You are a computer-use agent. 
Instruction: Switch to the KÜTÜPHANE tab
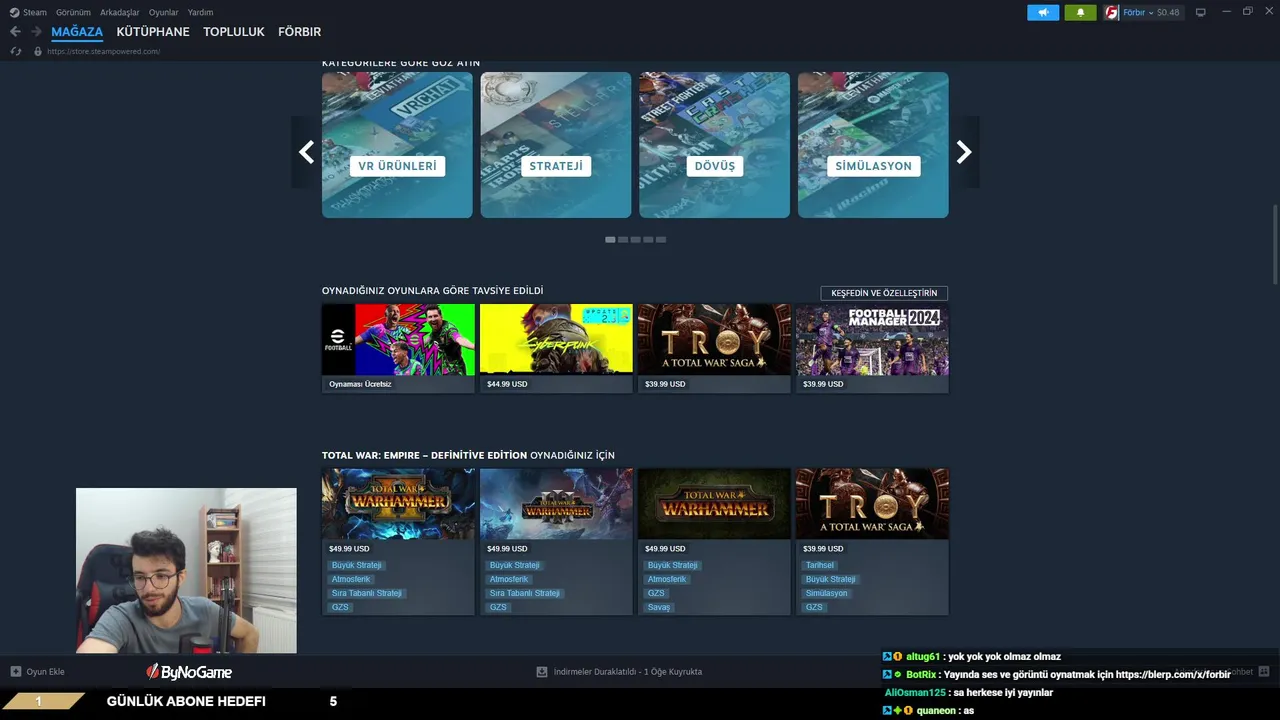(153, 32)
